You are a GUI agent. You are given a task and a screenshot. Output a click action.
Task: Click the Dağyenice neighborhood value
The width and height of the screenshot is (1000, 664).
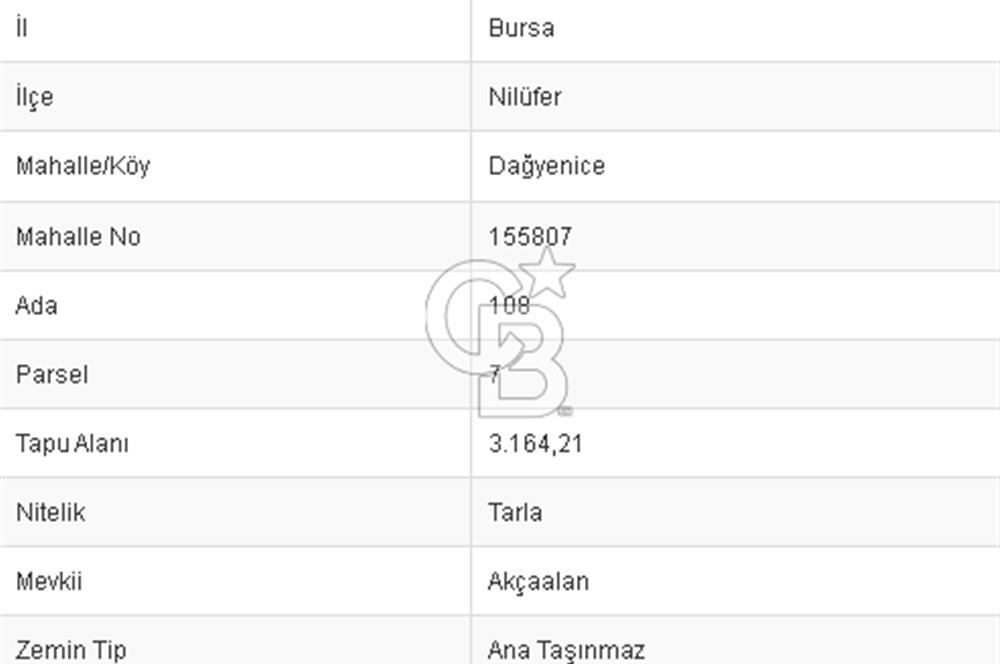(546, 166)
